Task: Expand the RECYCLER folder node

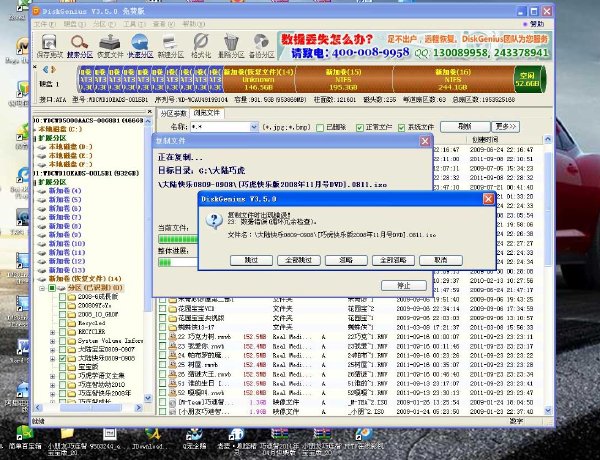Action: pos(52,332)
